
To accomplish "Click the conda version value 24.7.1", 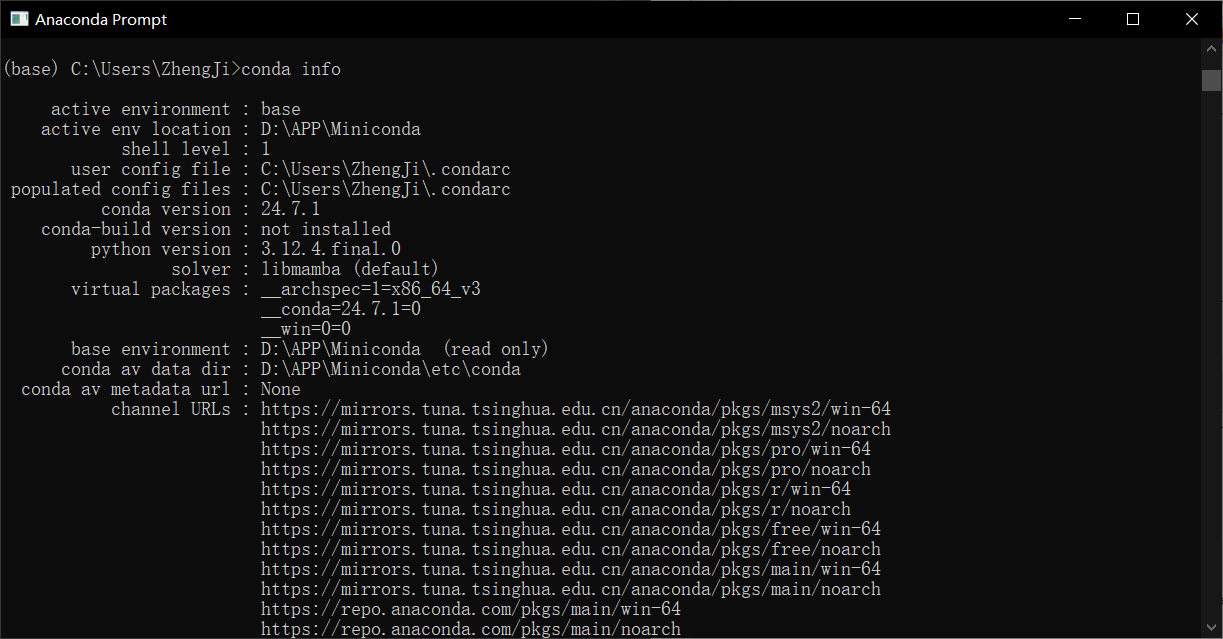I will coord(291,209).
